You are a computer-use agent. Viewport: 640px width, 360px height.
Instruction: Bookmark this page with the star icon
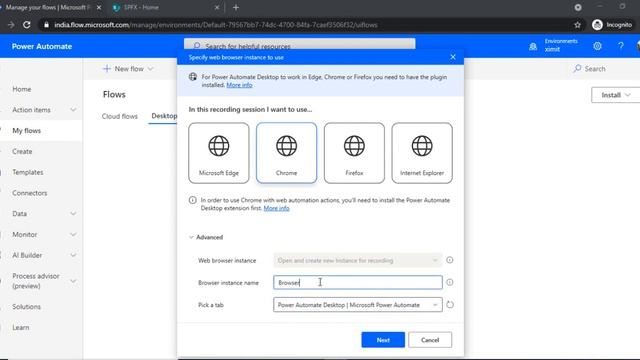point(577,25)
